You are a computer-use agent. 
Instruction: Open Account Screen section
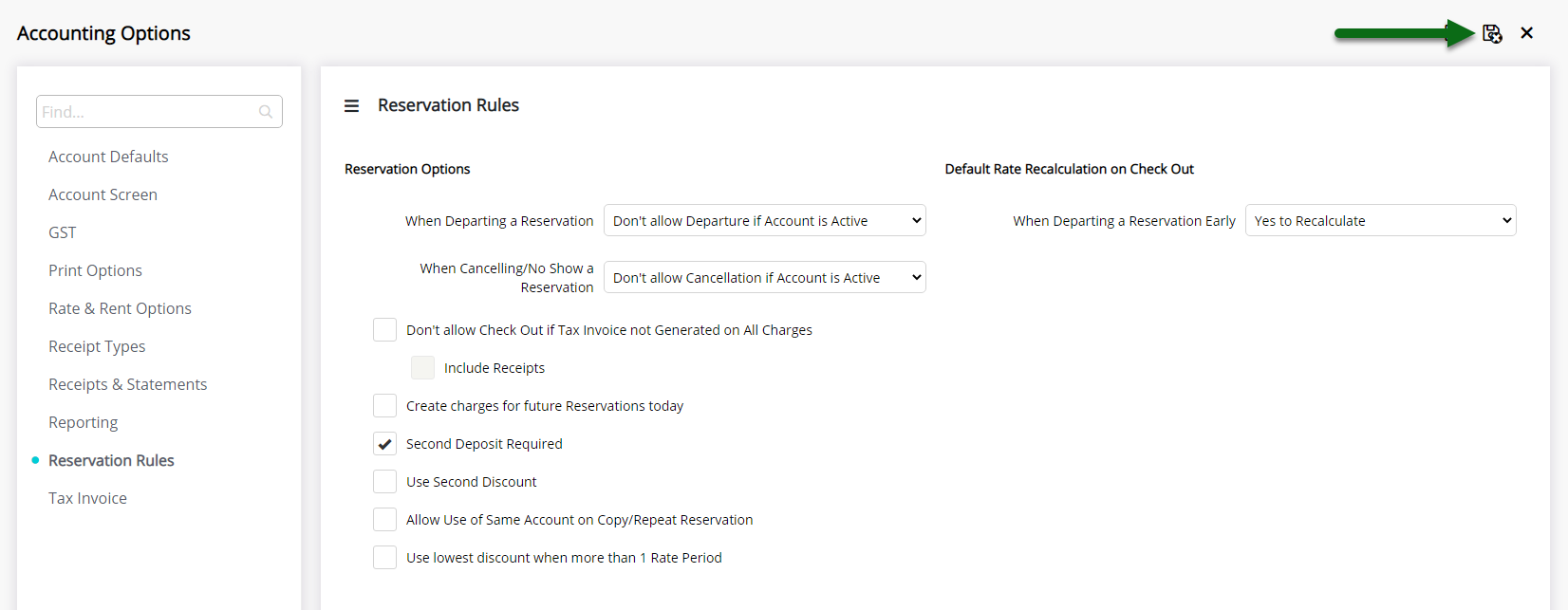click(103, 194)
